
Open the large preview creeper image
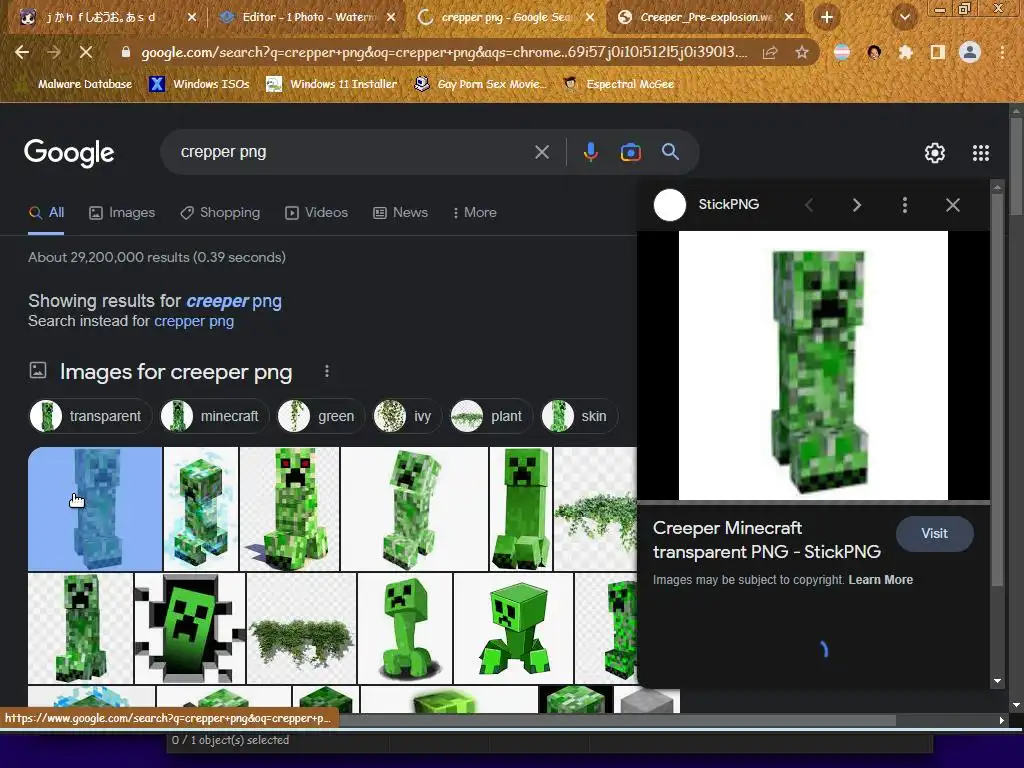pos(813,366)
